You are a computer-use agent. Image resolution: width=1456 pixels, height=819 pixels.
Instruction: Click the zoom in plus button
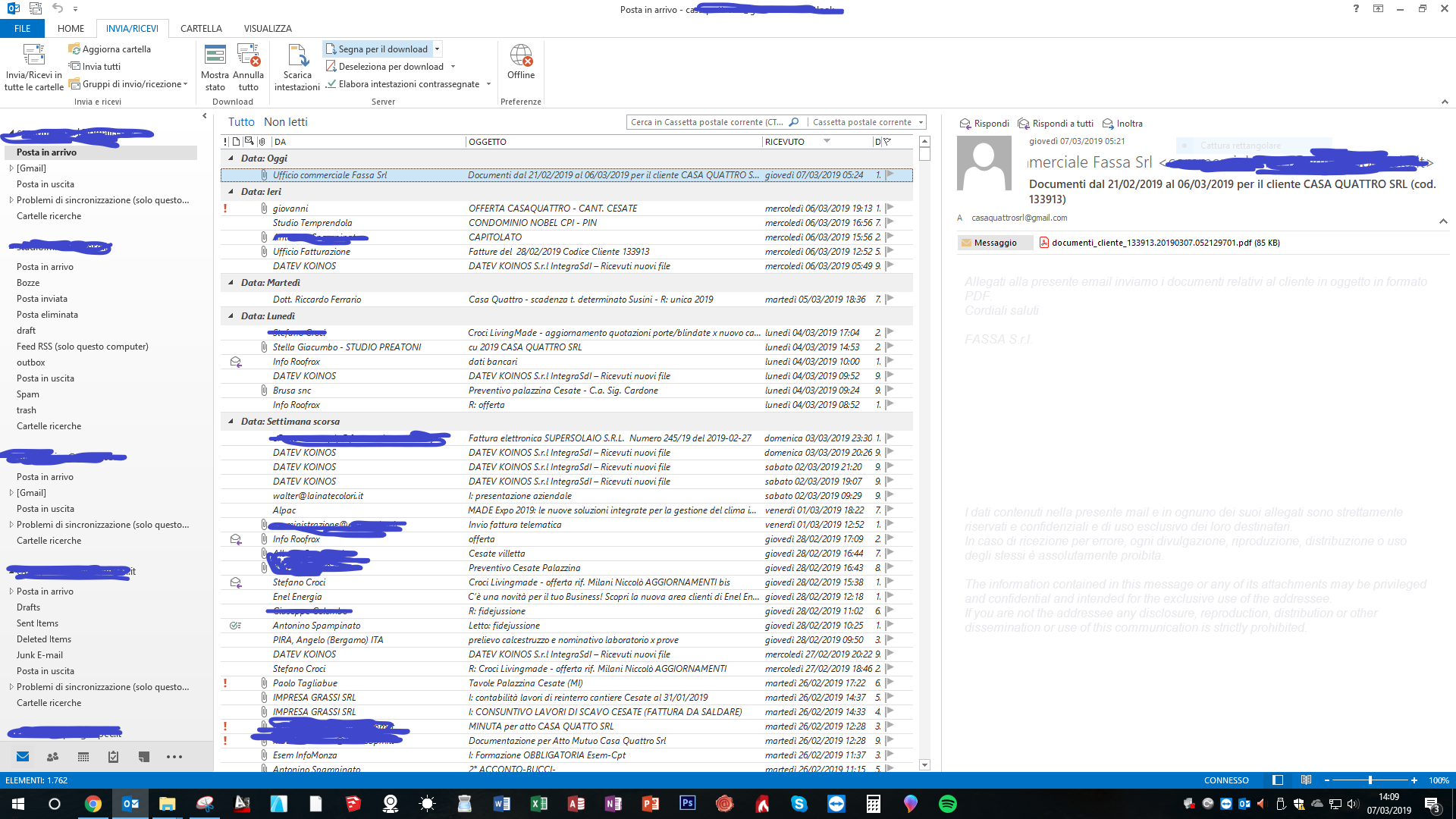tap(1414, 780)
